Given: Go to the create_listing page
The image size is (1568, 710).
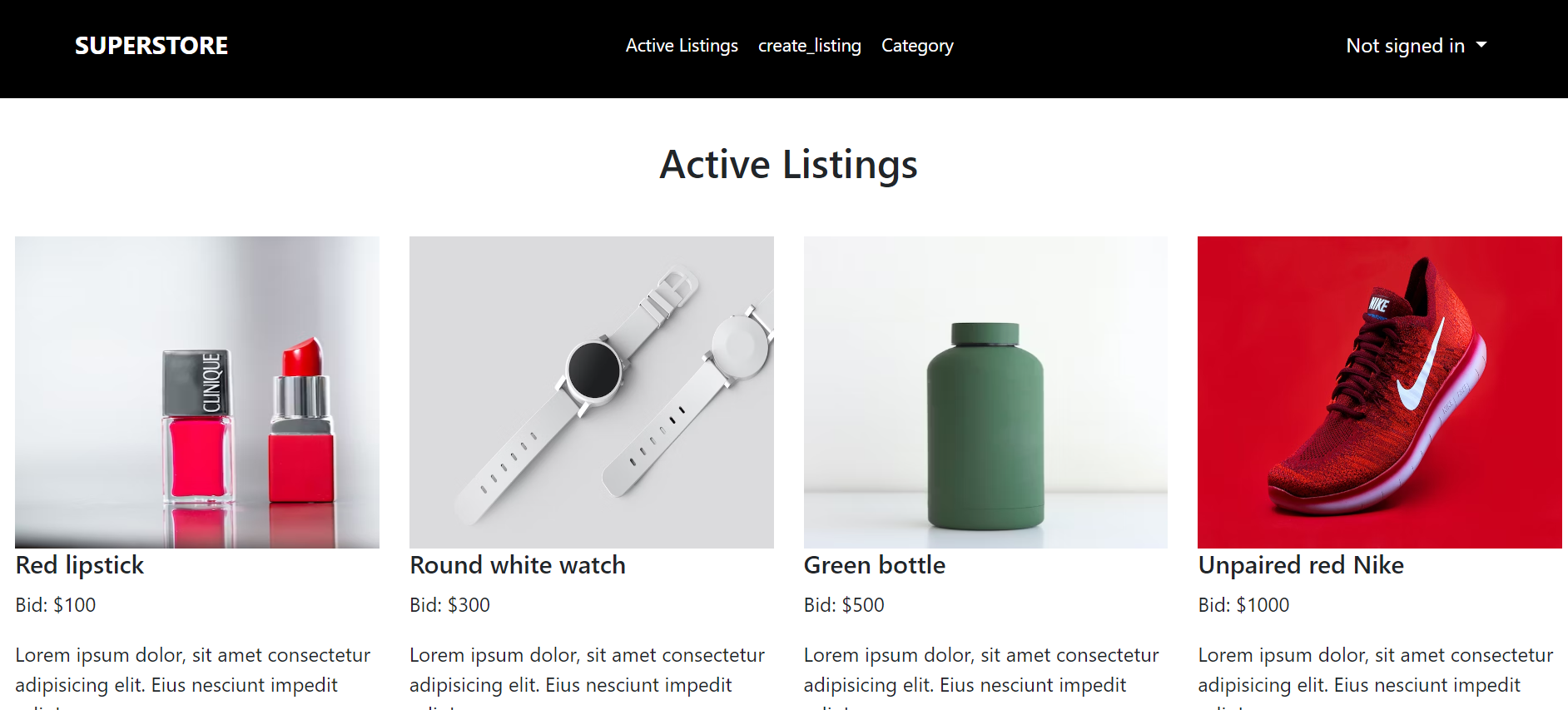Looking at the screenshot, I should (x=809, y=46).
